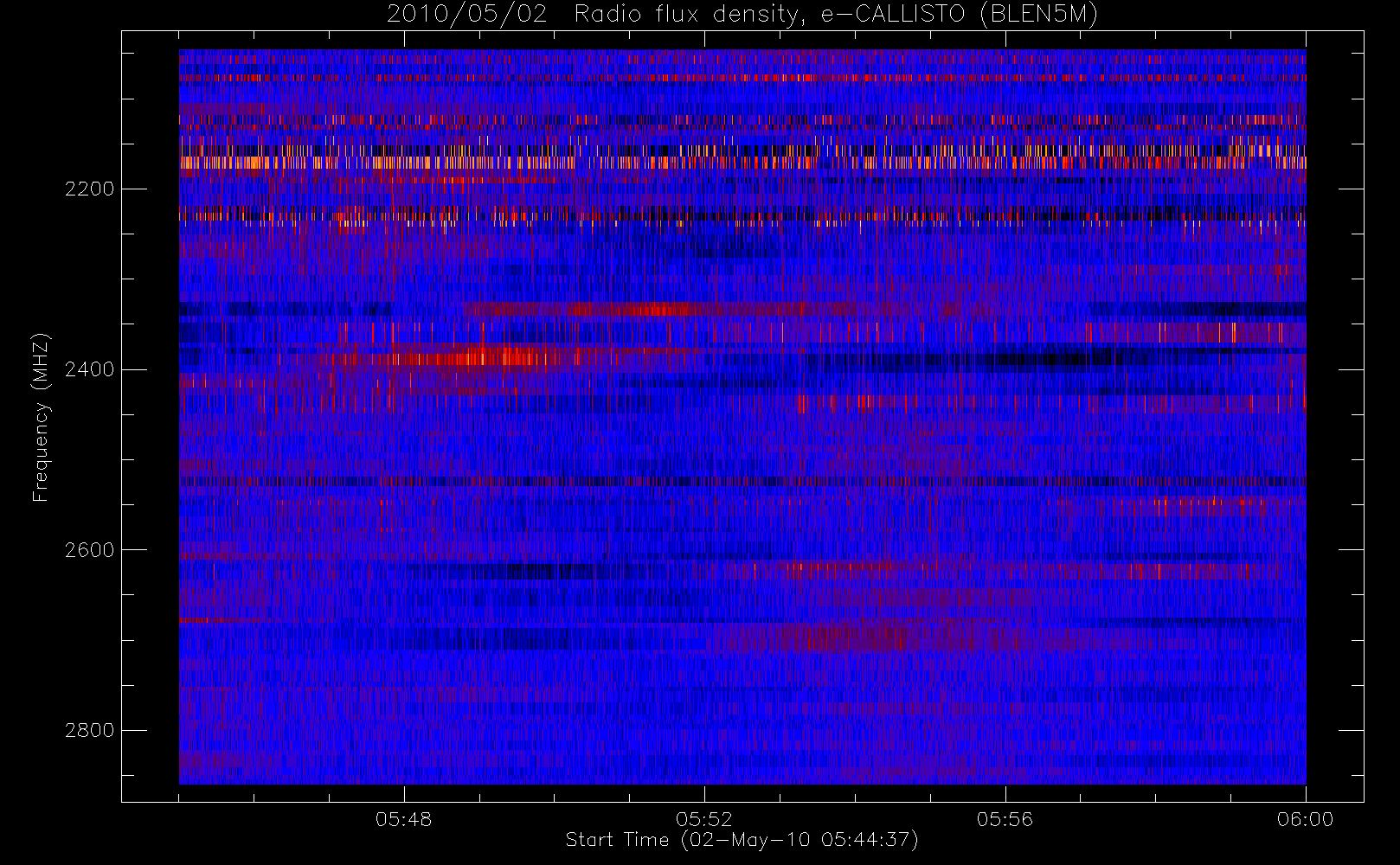Screen dimensions: 1400x865
Task: Click the 2400 frequency tick label
Action: [89, 370]
